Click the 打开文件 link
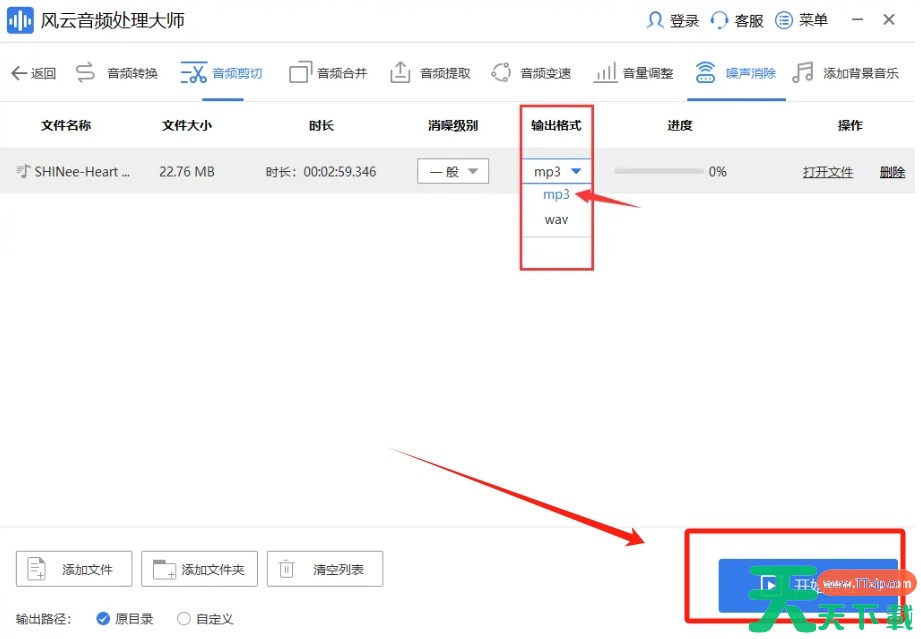The width and height of the screenshot is (921, 639). tap(827, 172)
